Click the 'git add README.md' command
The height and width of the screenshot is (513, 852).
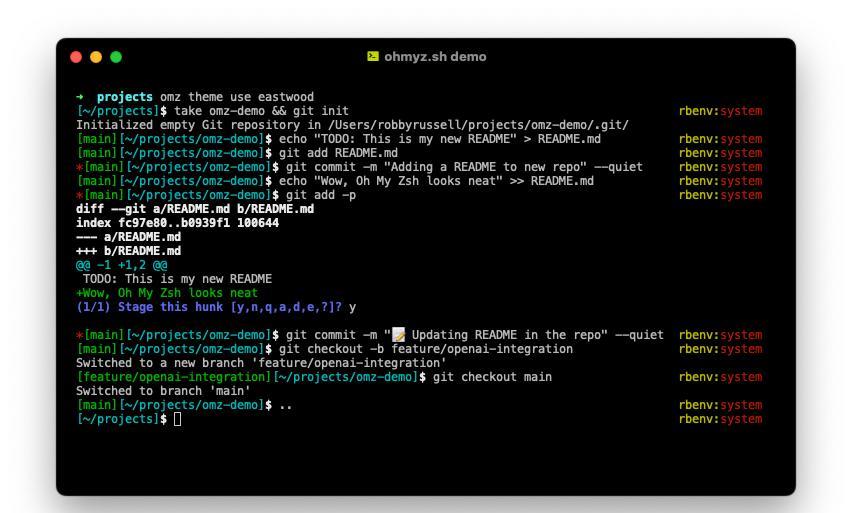tap(339, 153)
